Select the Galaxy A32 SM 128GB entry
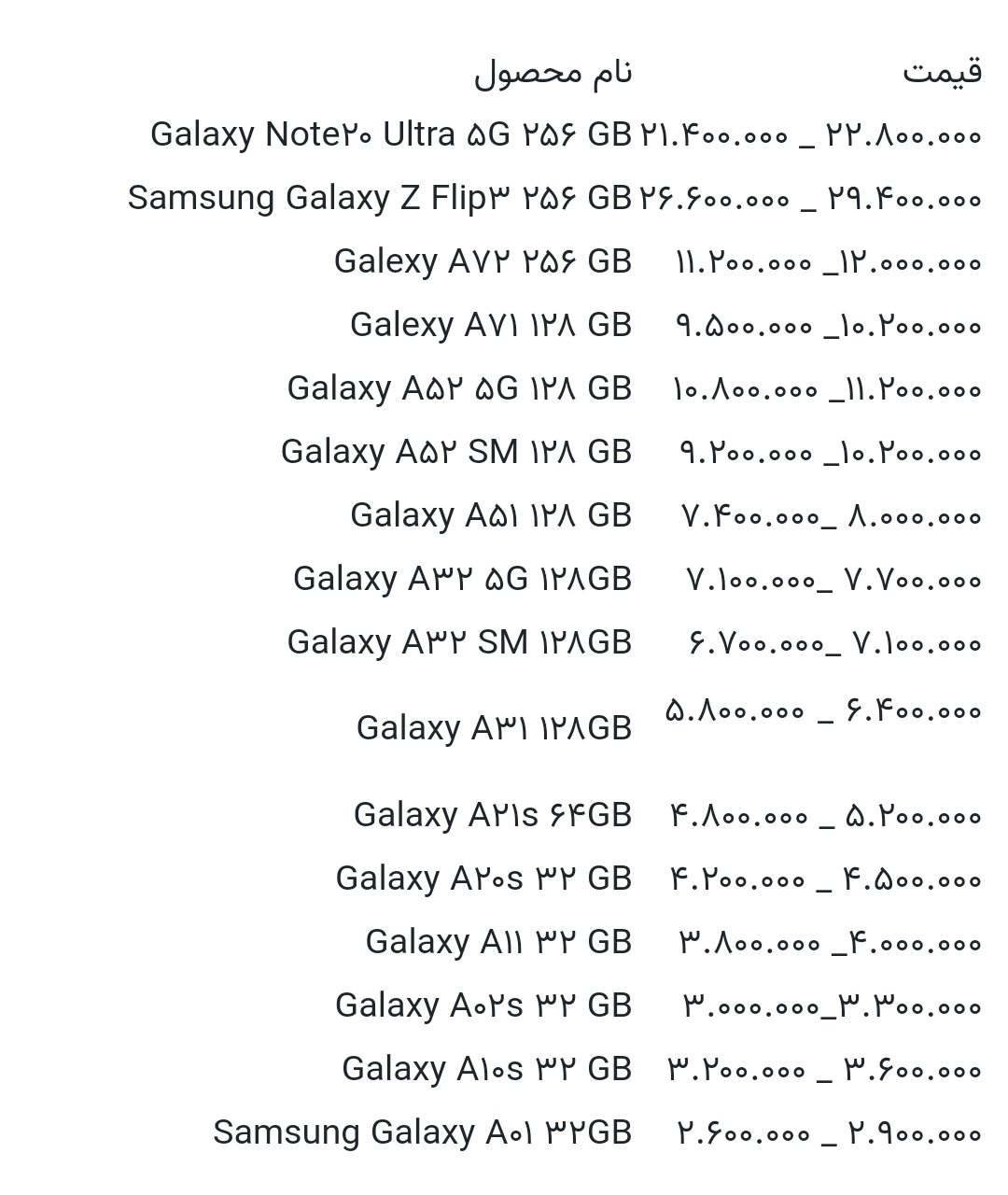 tap(459, 642)
